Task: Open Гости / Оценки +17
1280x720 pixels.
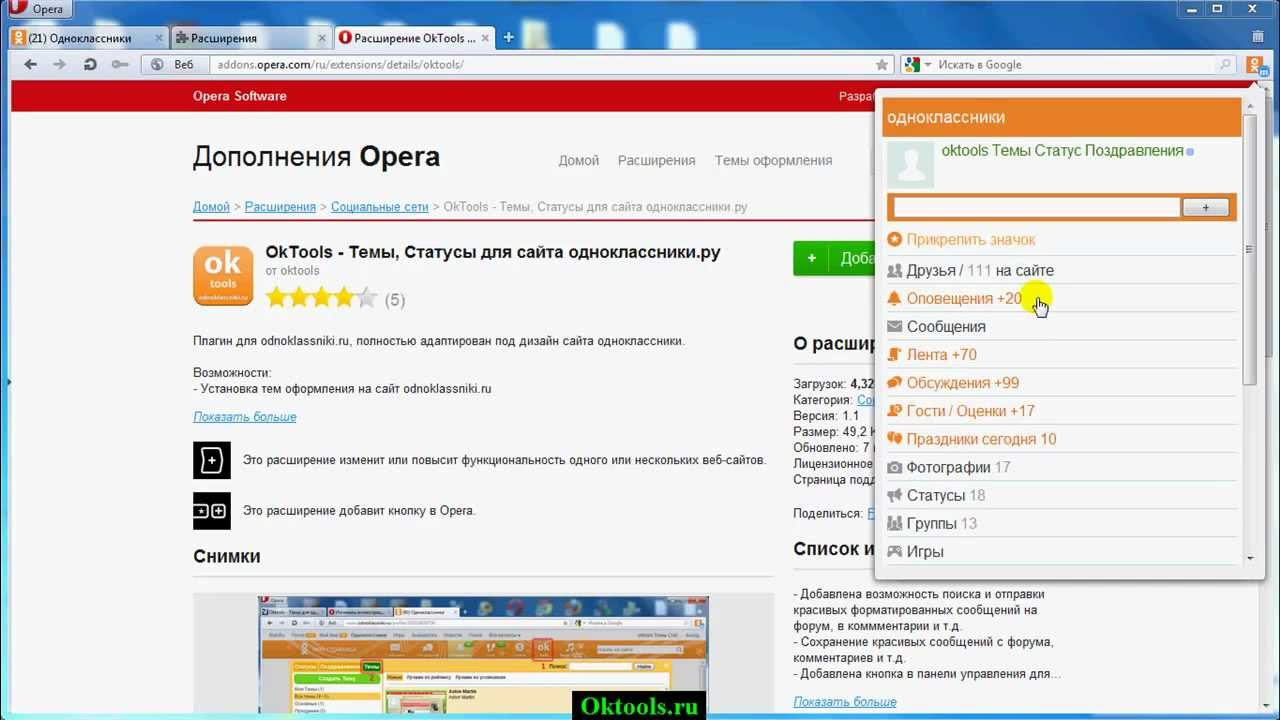Action: point(970,411)
